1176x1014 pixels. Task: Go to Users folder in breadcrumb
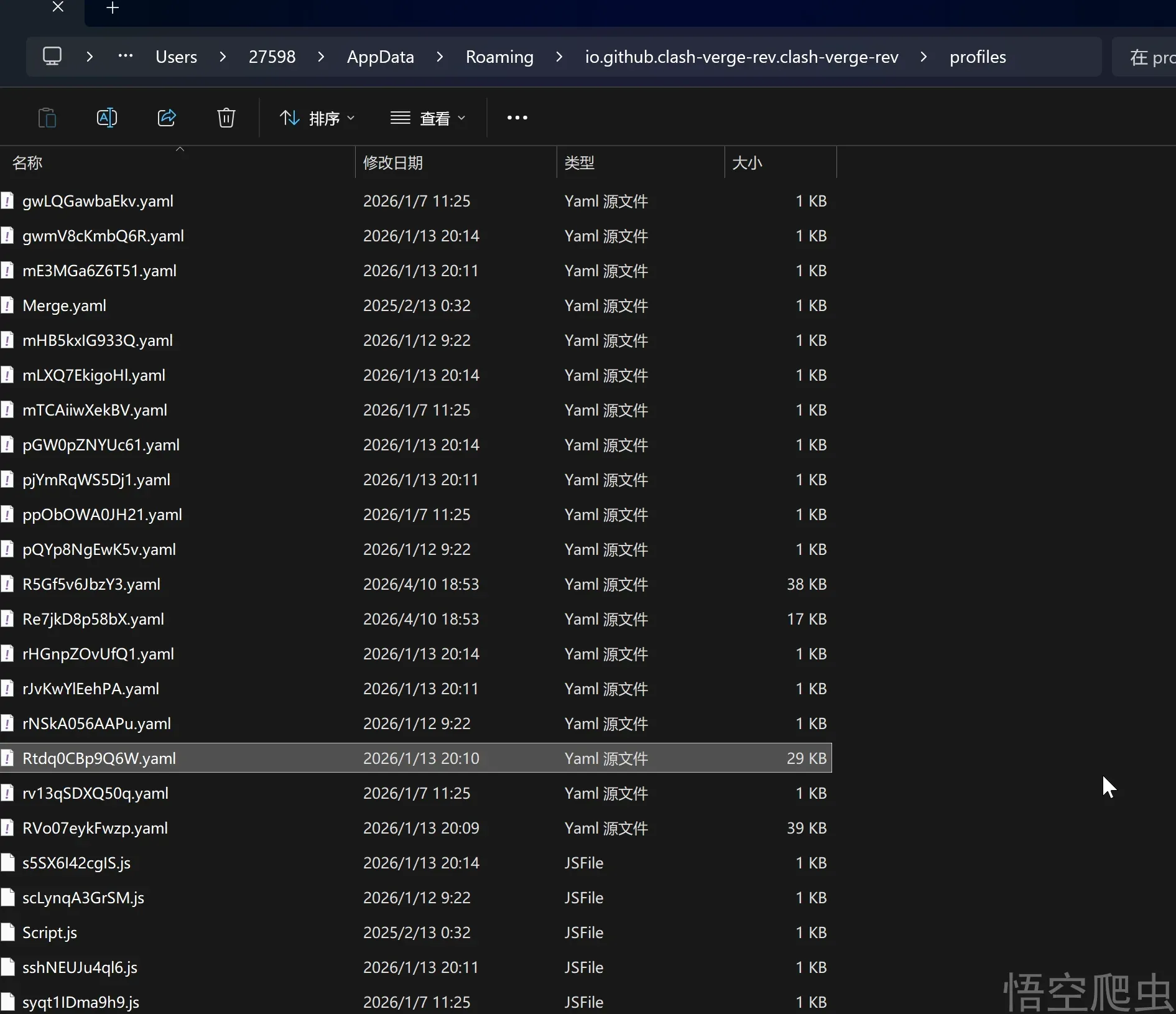176,57
